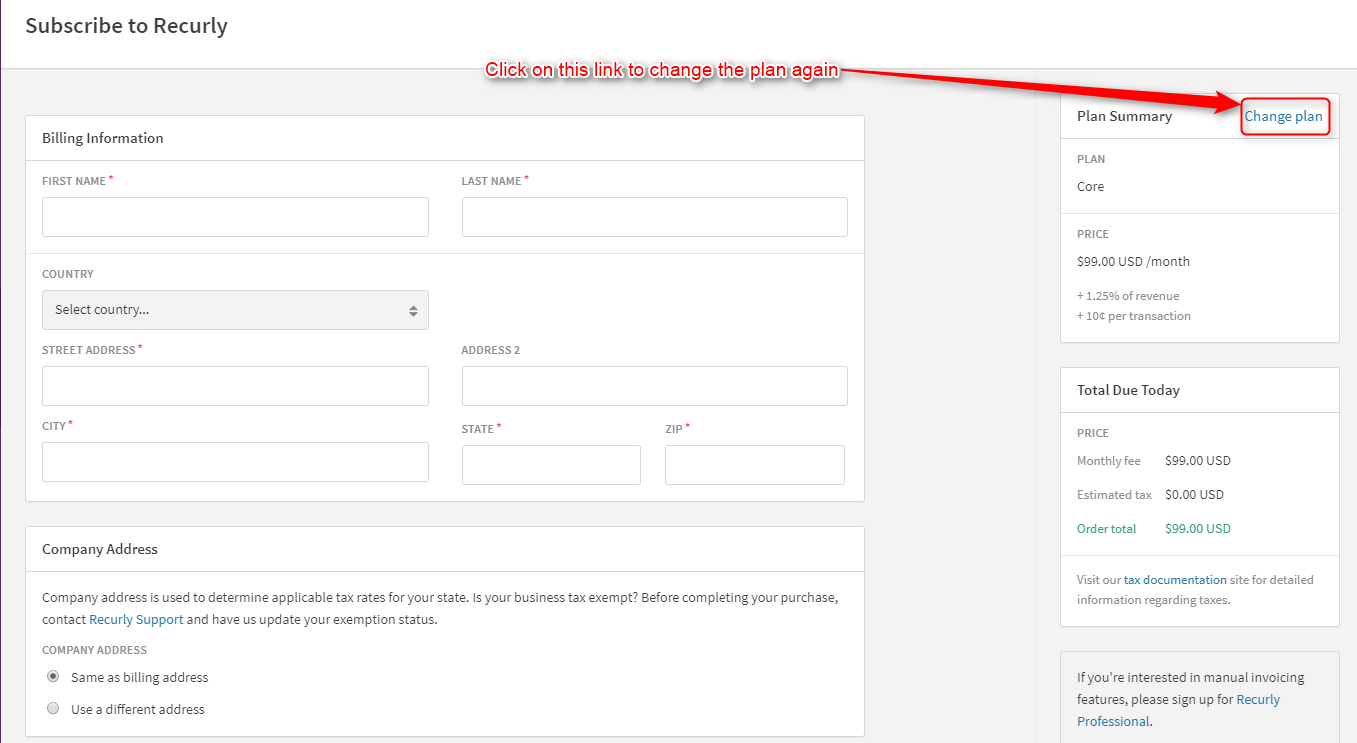Click the Plan Summary heading

click(1124, 116)
